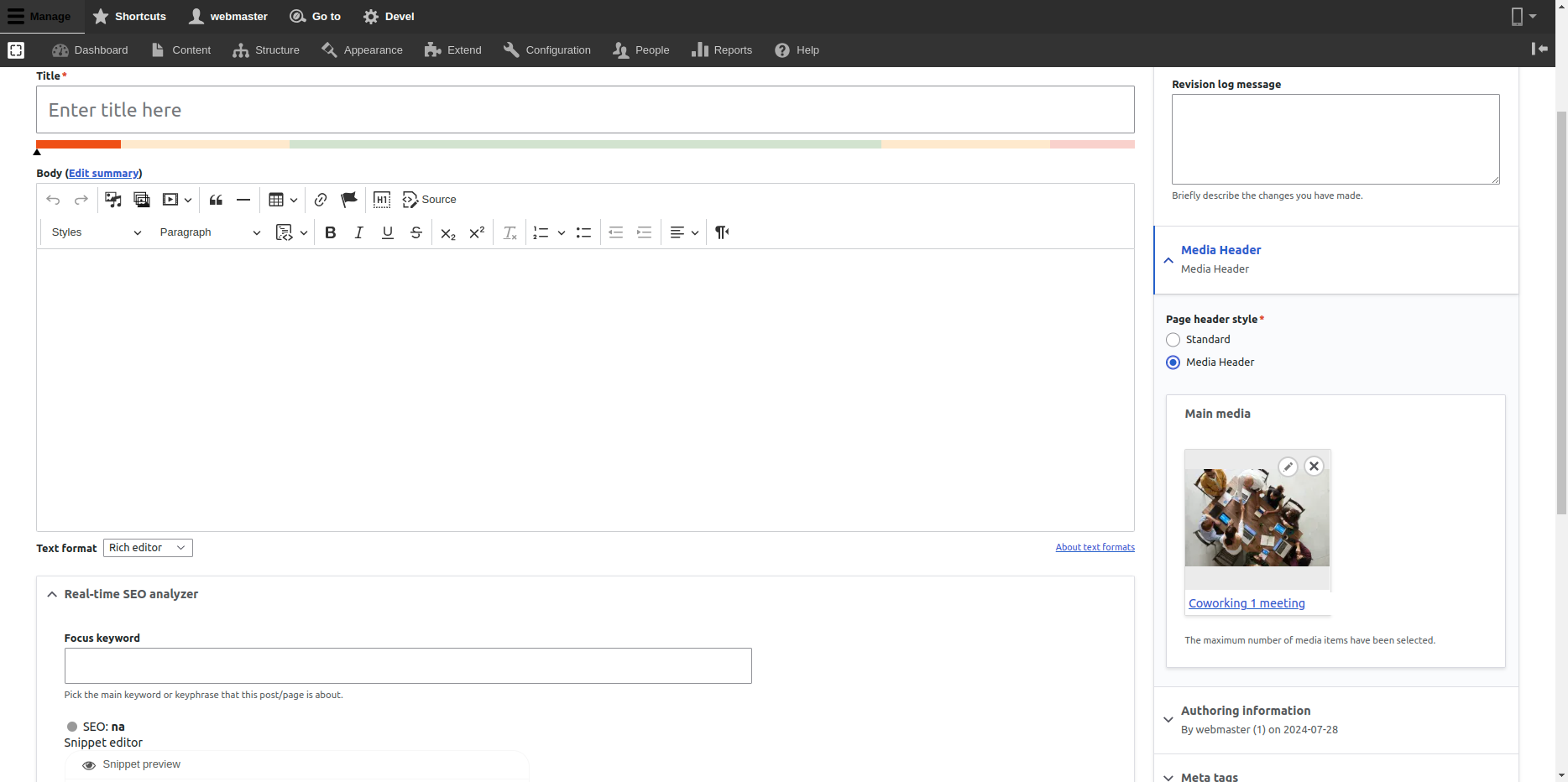
Task: Open the Structure menu
Action: pyautogui.click(x=266, y=50)
